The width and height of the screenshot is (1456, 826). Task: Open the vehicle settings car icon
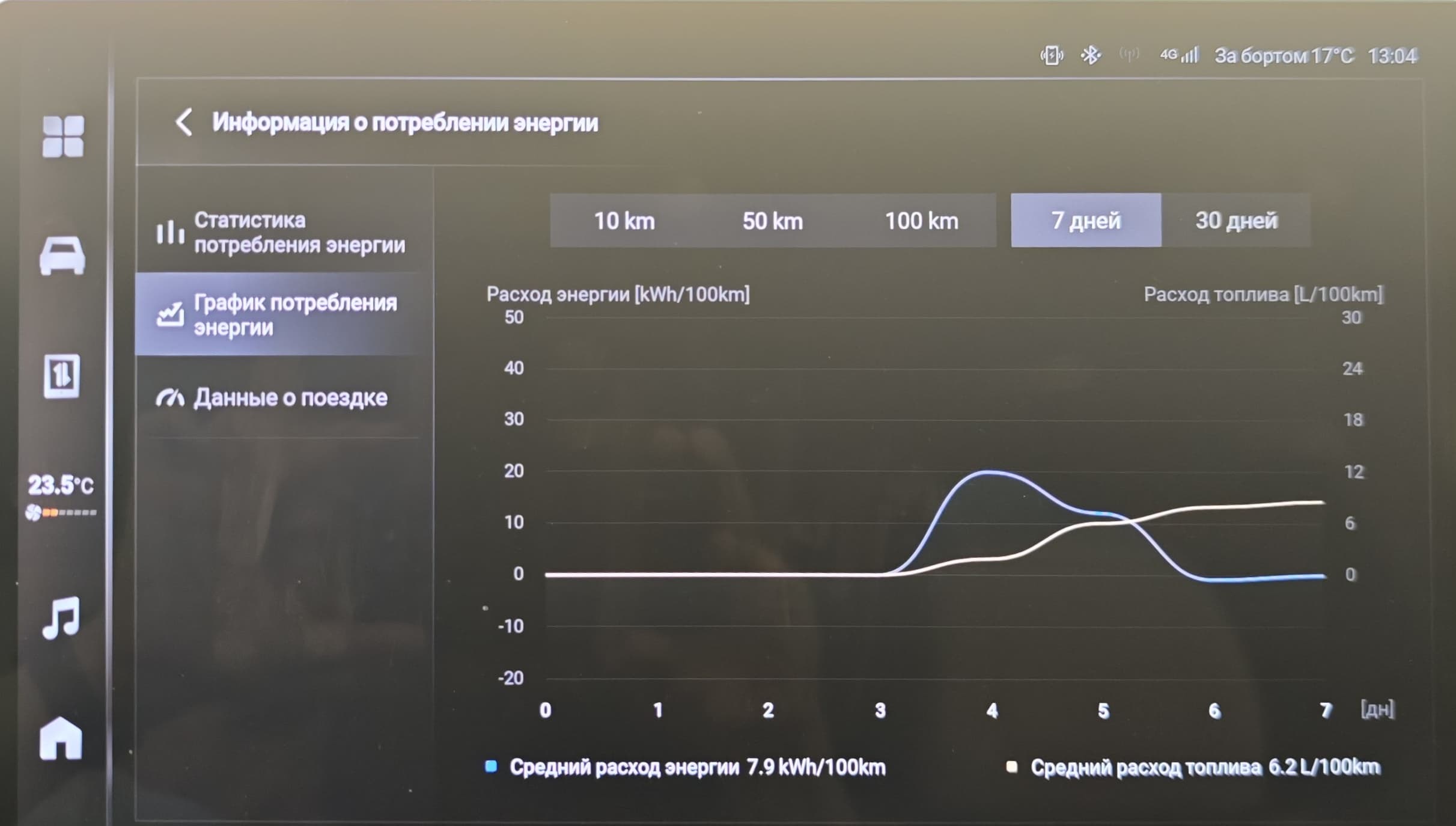click(x=62, y=256)
